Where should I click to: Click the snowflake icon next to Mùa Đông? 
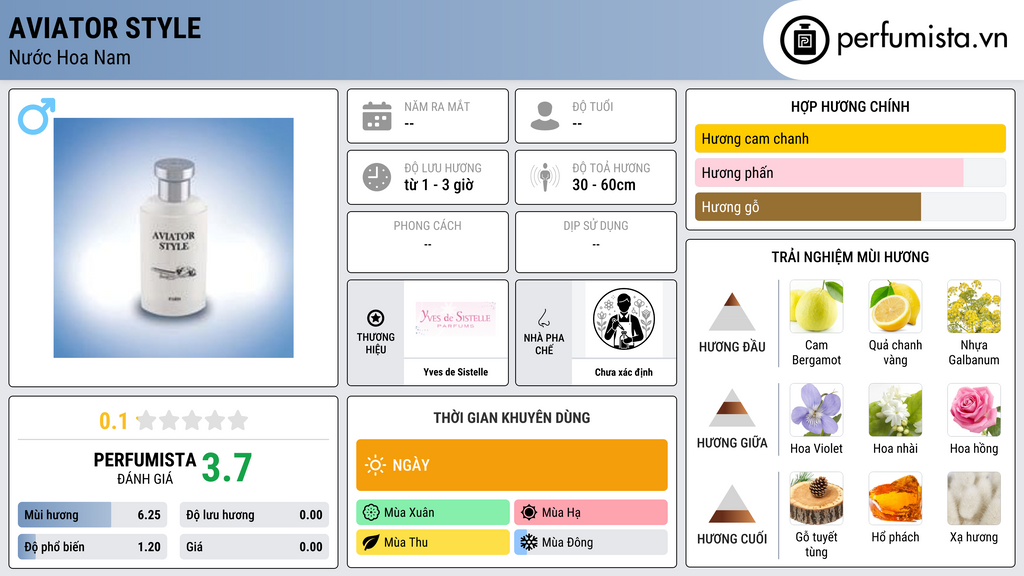click(529, 542)
